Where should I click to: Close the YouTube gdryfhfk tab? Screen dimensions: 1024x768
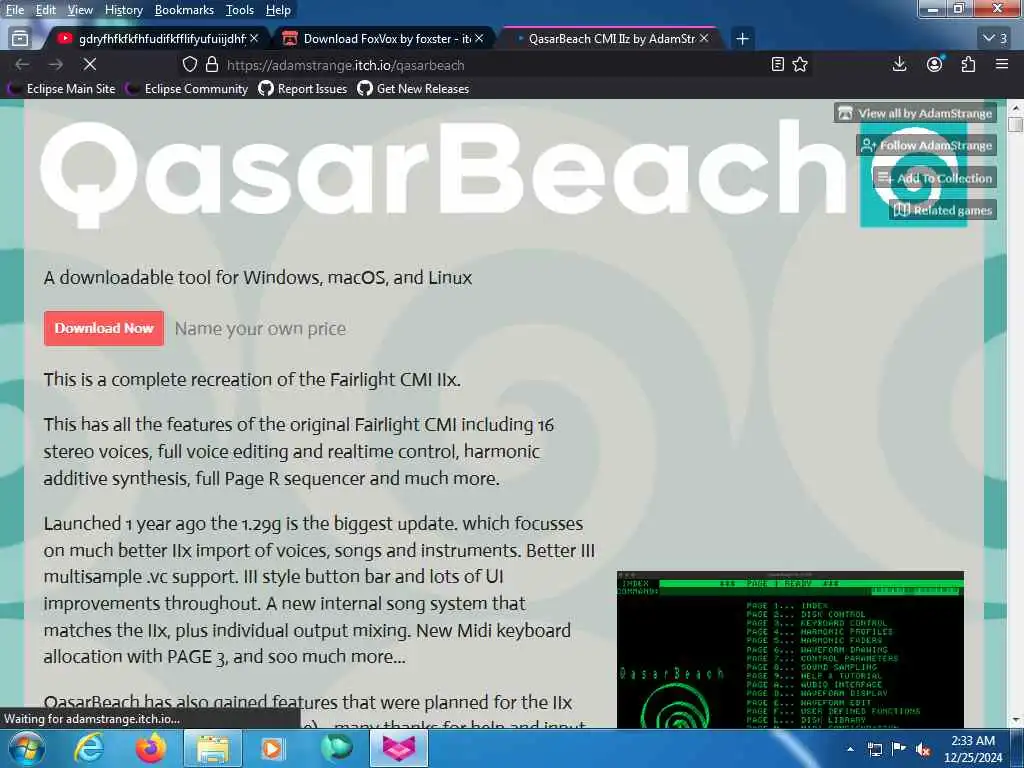(254, 39)
